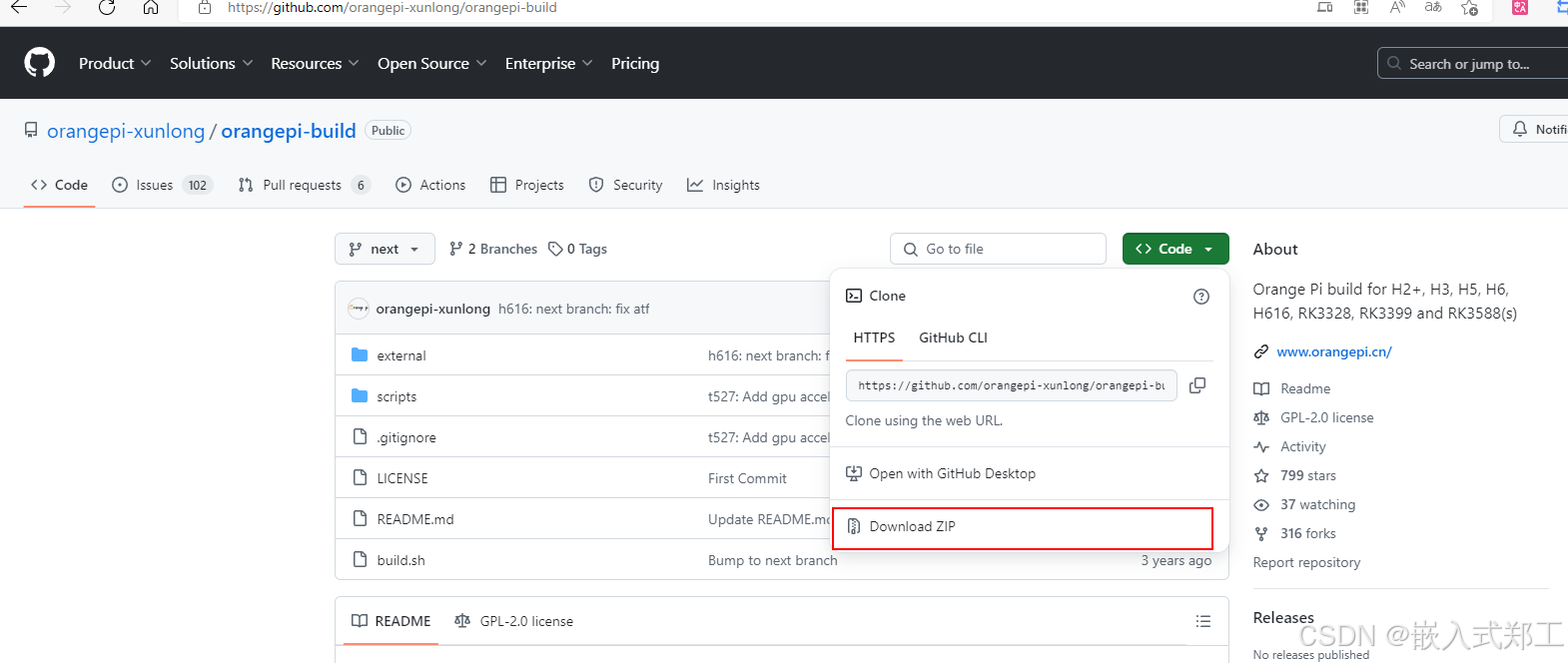
Task: Click Report repository link
Action: point(1306,562)
